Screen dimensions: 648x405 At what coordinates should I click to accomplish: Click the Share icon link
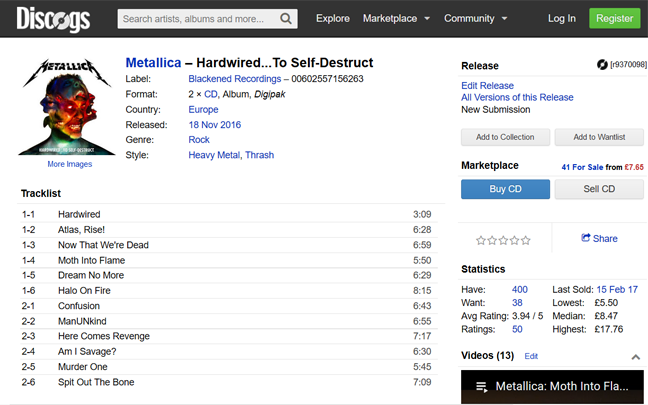click(599, 238)
